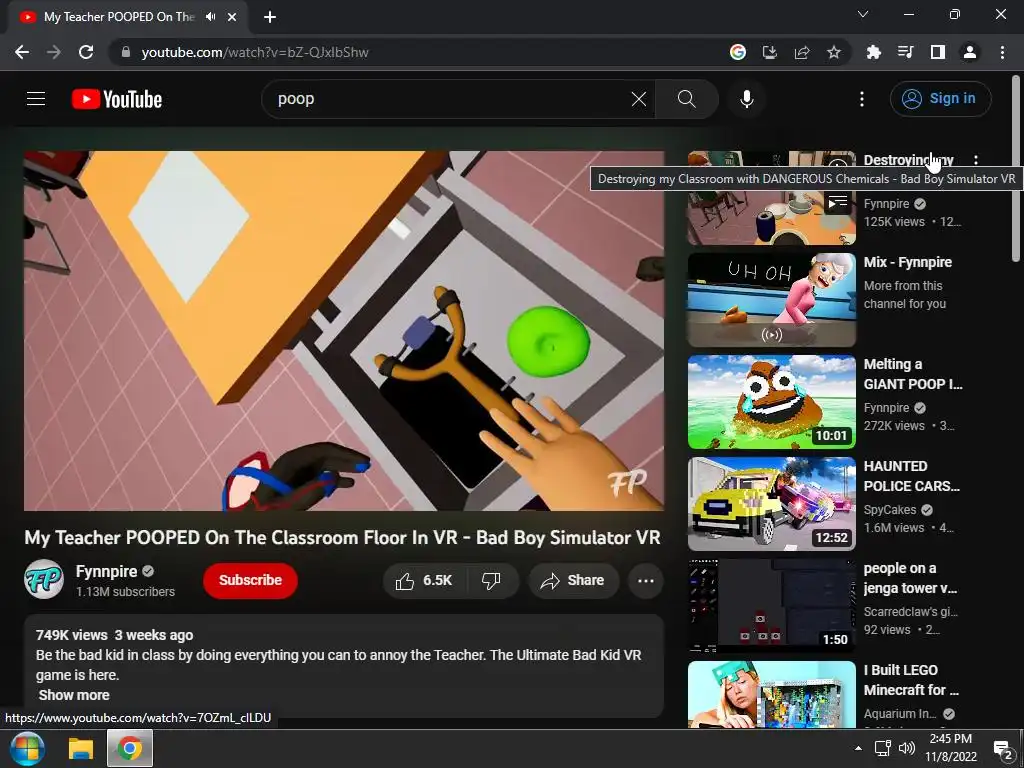Viewport: 1024px width, 768px height.
Task: Install app icon in address bar
Action: 770,52
